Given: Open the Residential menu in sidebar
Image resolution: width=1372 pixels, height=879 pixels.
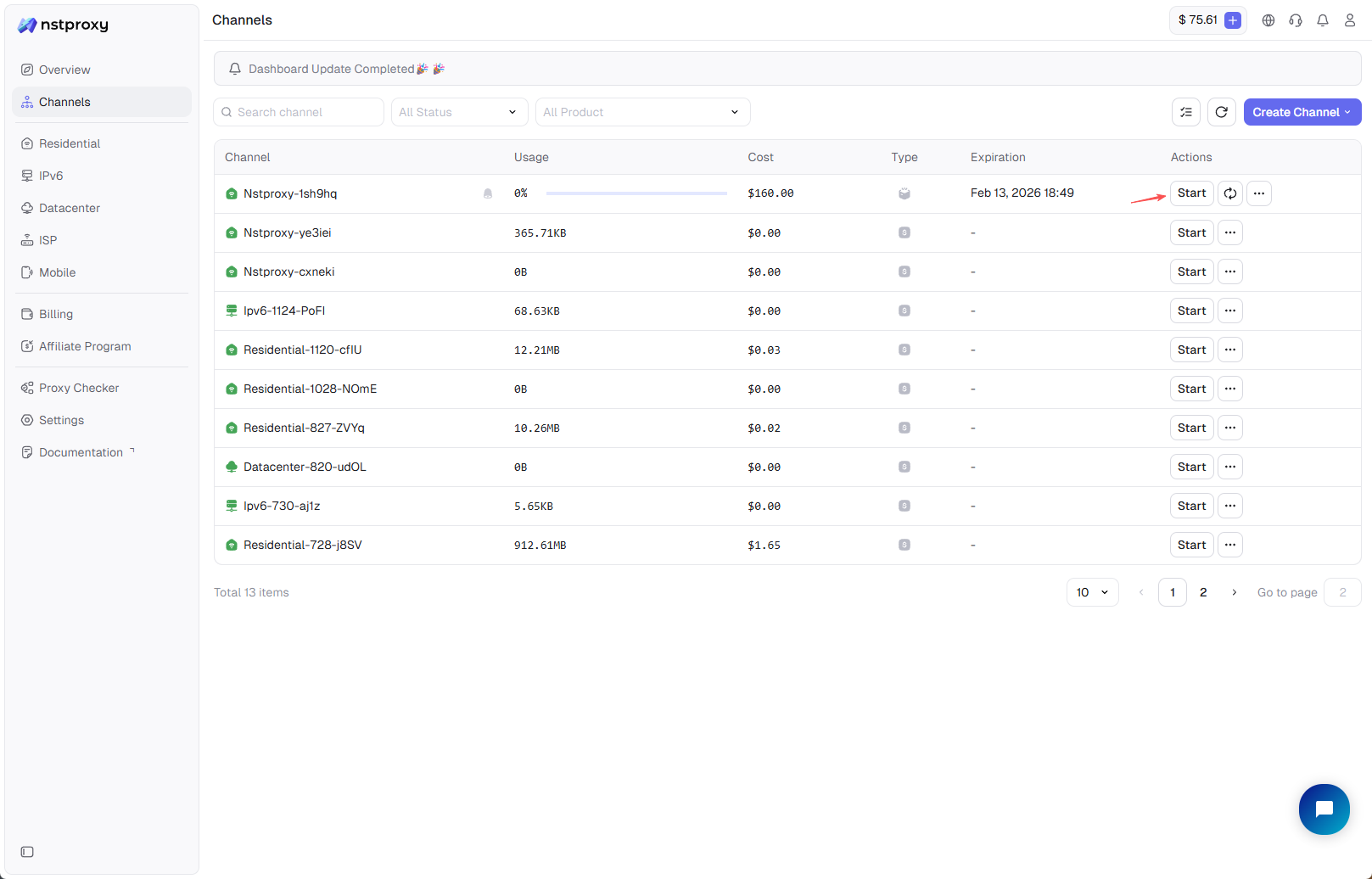Looking at the screenshot, I should (x=70, y=143).
